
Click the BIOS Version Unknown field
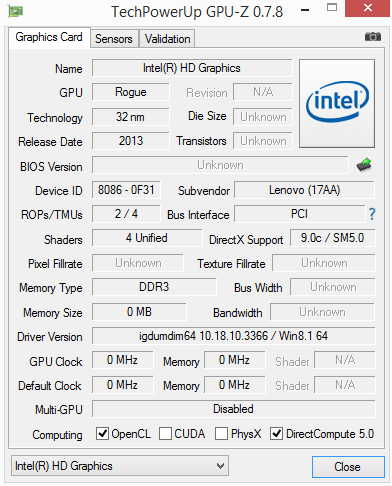click(x=220, y=165)
